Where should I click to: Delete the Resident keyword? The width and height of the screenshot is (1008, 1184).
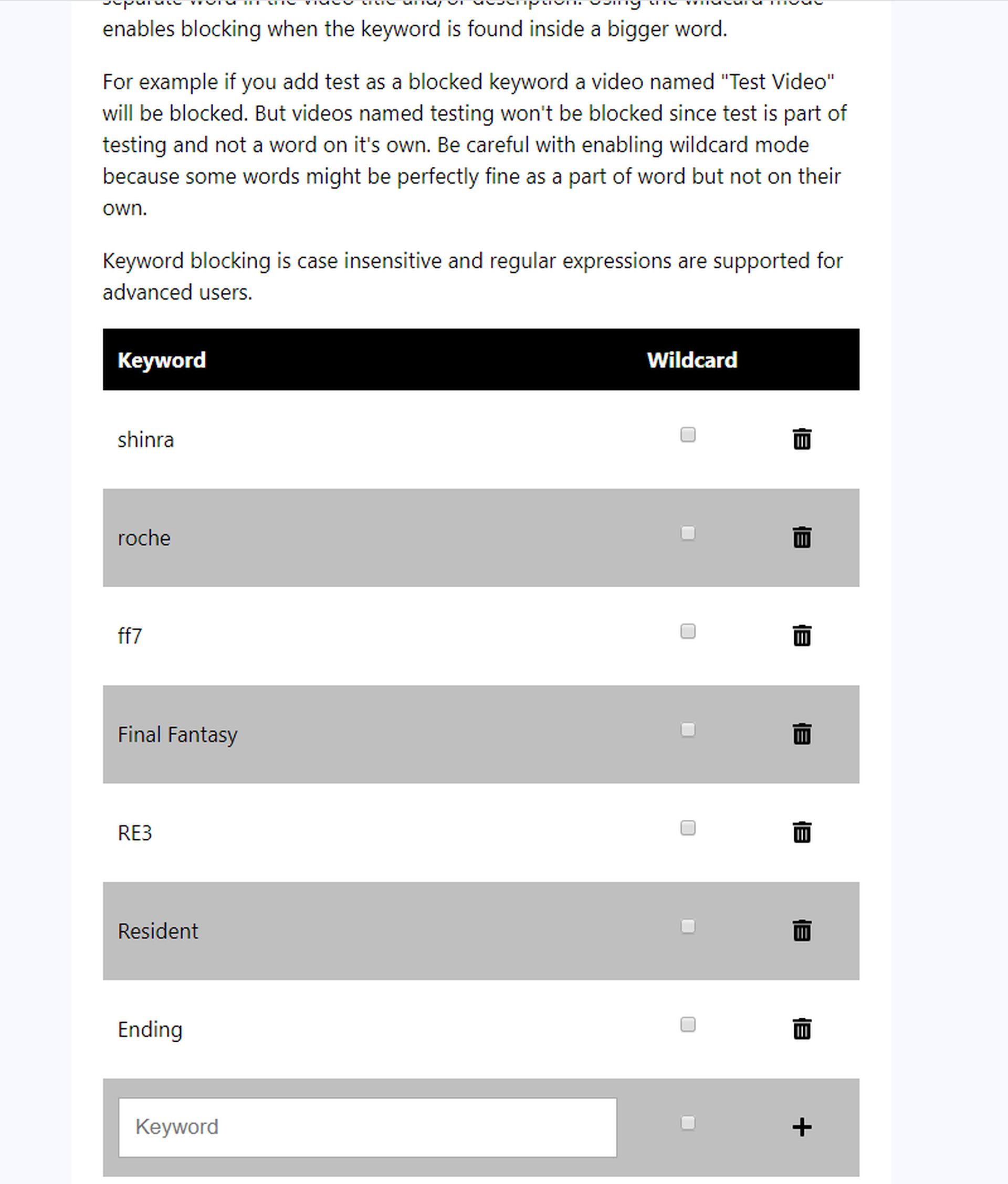pos(802,930)
